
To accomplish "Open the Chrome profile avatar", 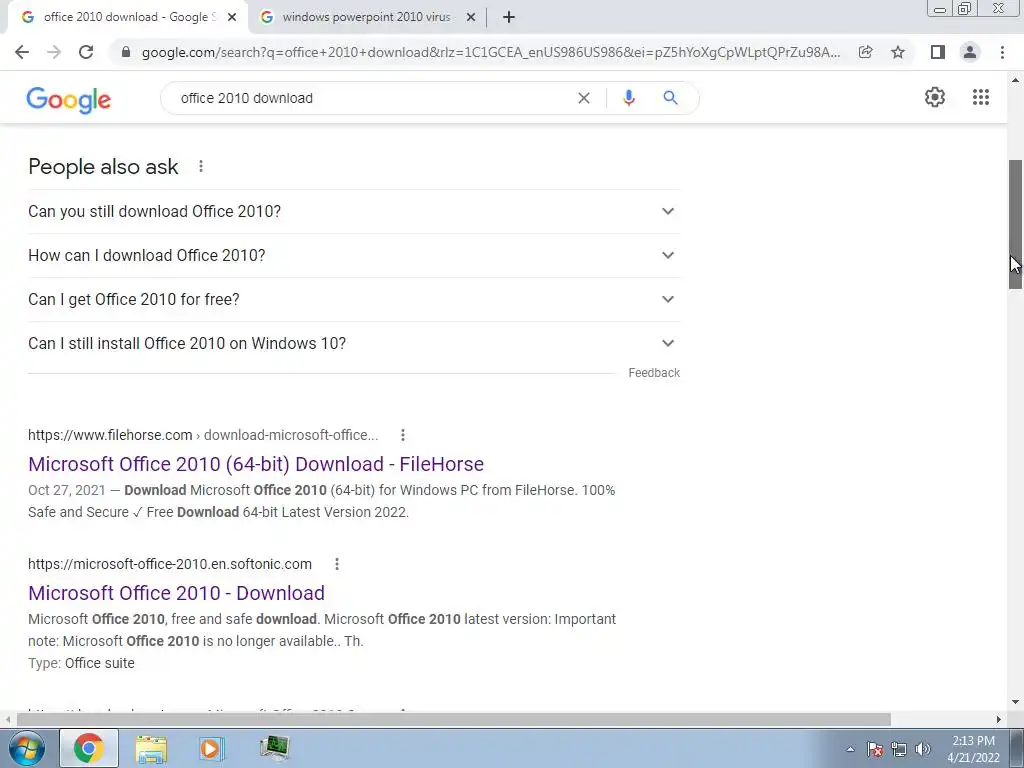I will coord(970,52).
